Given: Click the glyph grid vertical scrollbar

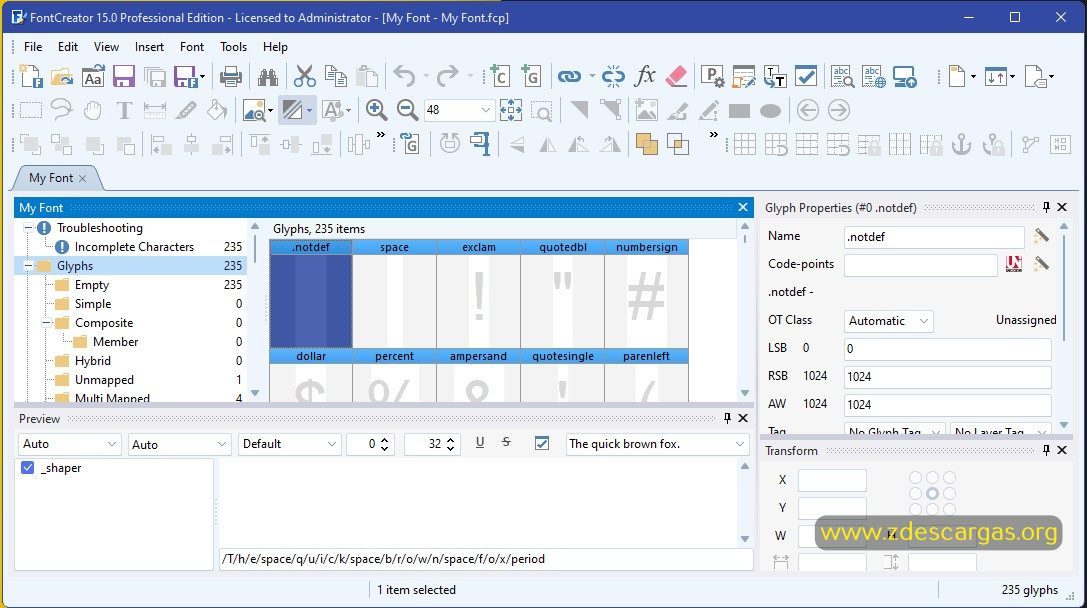Looking at the screenshot, I should (745, 309).
